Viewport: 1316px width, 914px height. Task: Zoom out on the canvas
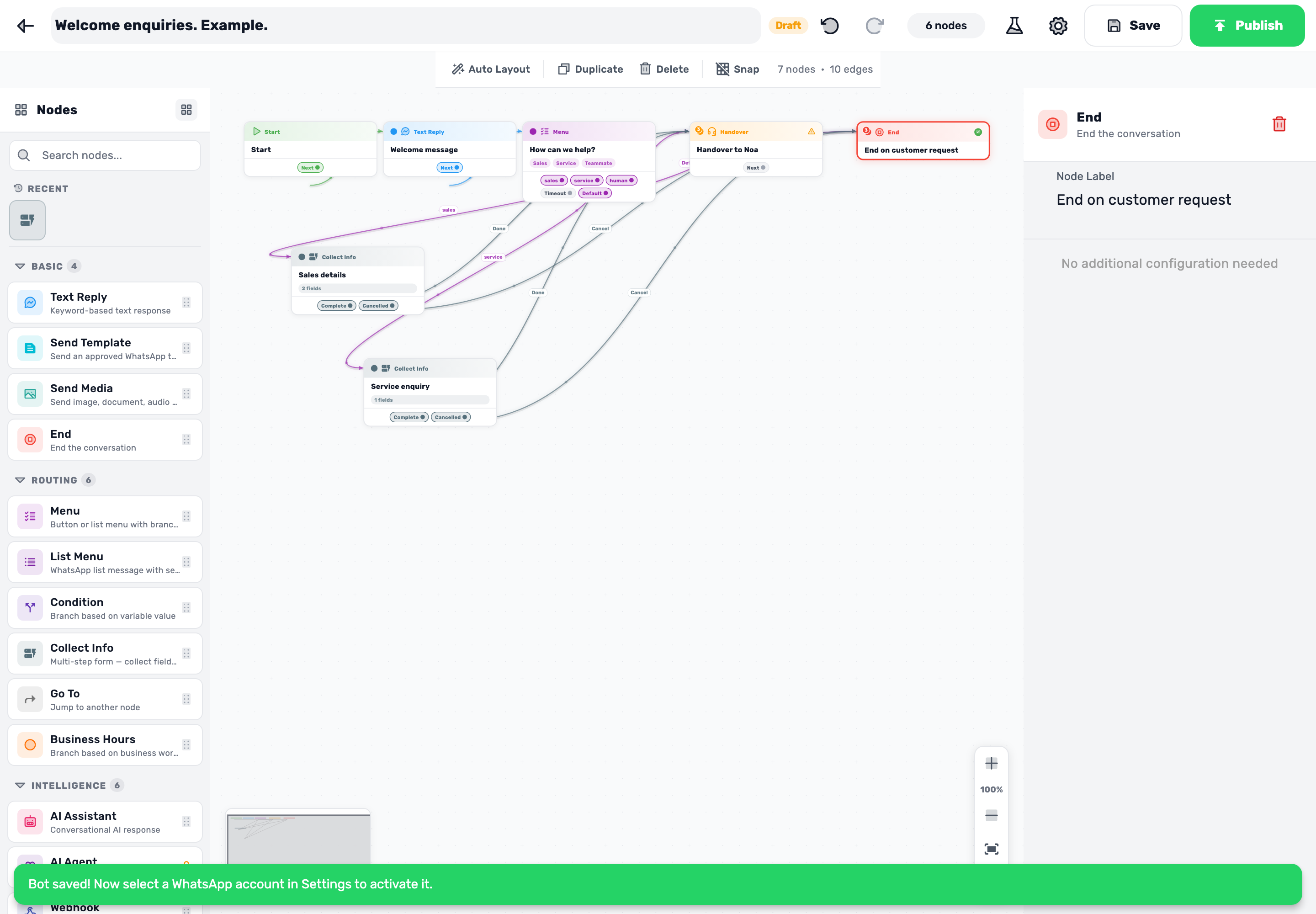coord(991,815)
